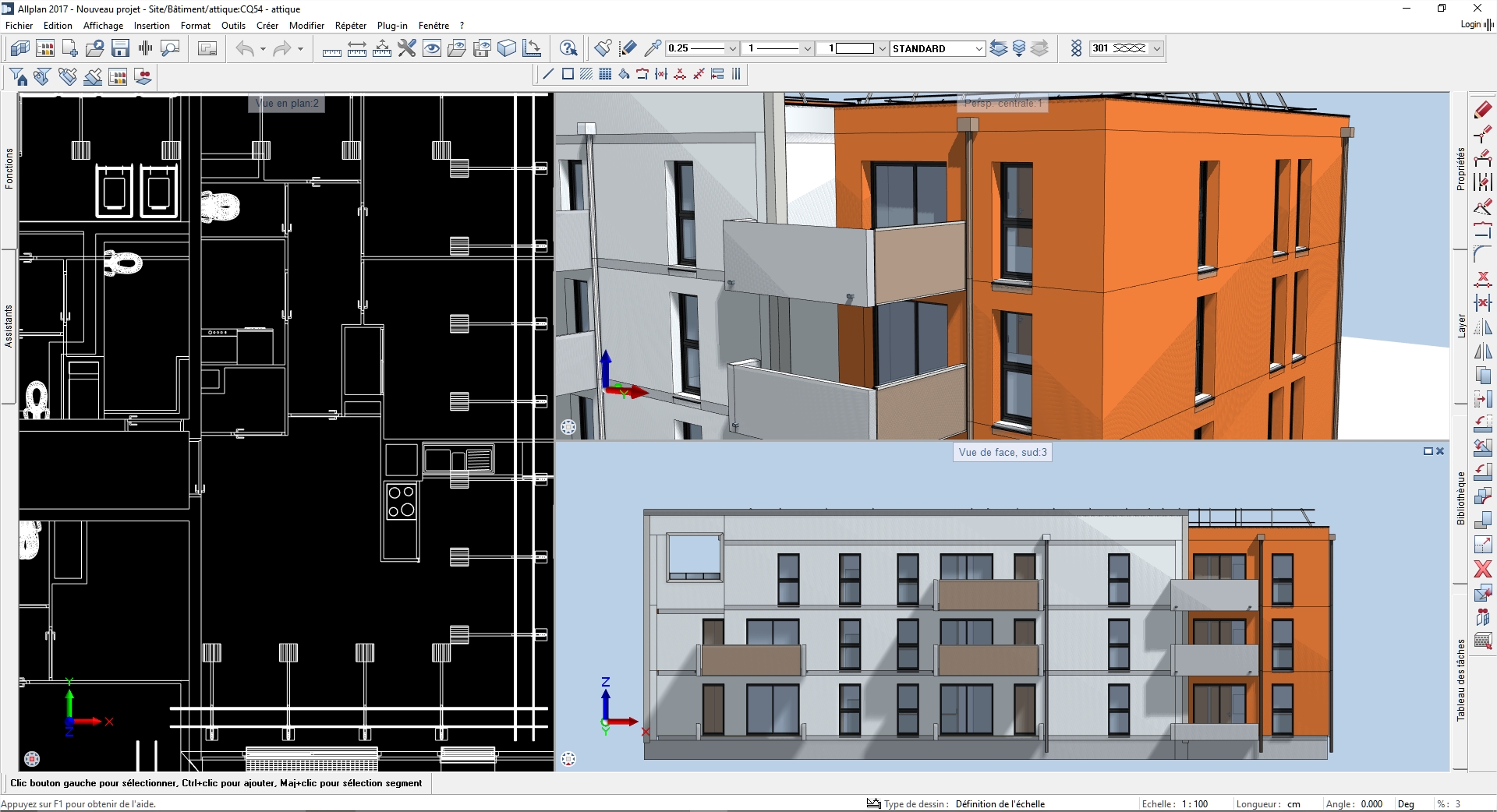Image resolution: width=1497 pixels, height=812 pixels.
Task: Click the help question mark cursor icon
Action: click(x=568, y=48)
